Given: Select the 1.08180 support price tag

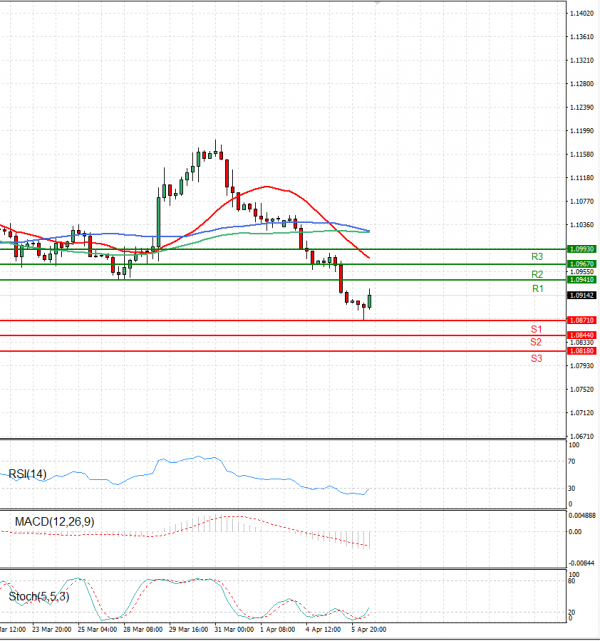Looking at the screenshot, I should 582,351.
